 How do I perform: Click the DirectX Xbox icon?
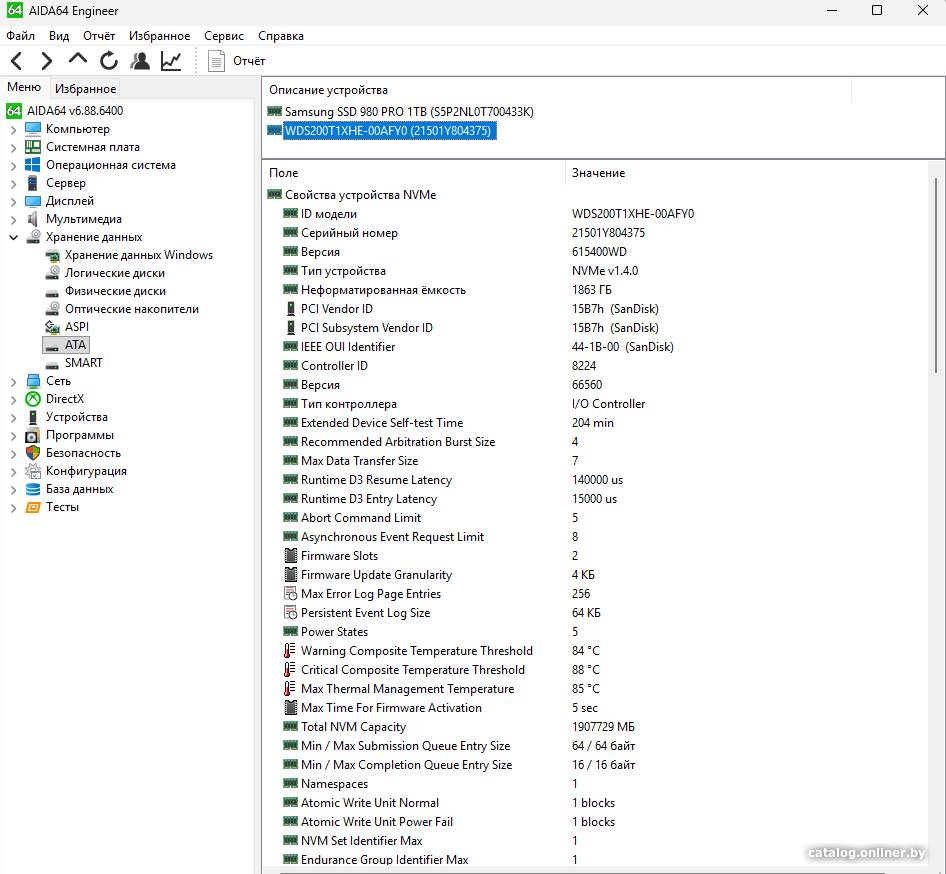coord(33,399)
